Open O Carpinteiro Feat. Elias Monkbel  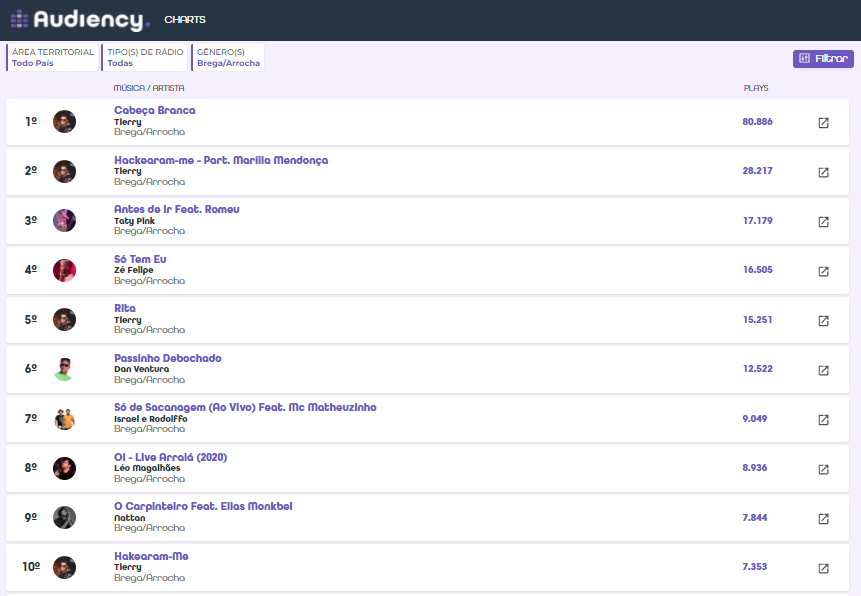203,506
